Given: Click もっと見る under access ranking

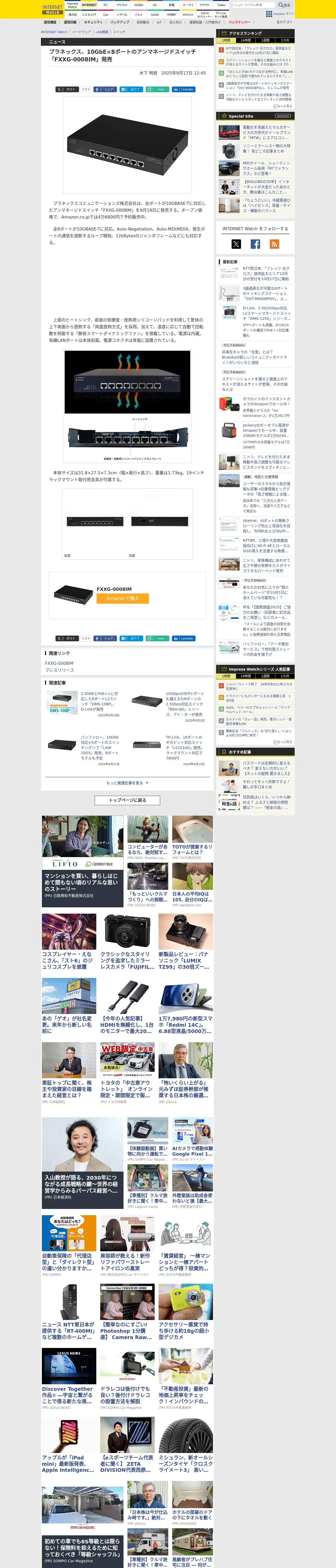Looking at the screenshot, I should tap(283, 106).
